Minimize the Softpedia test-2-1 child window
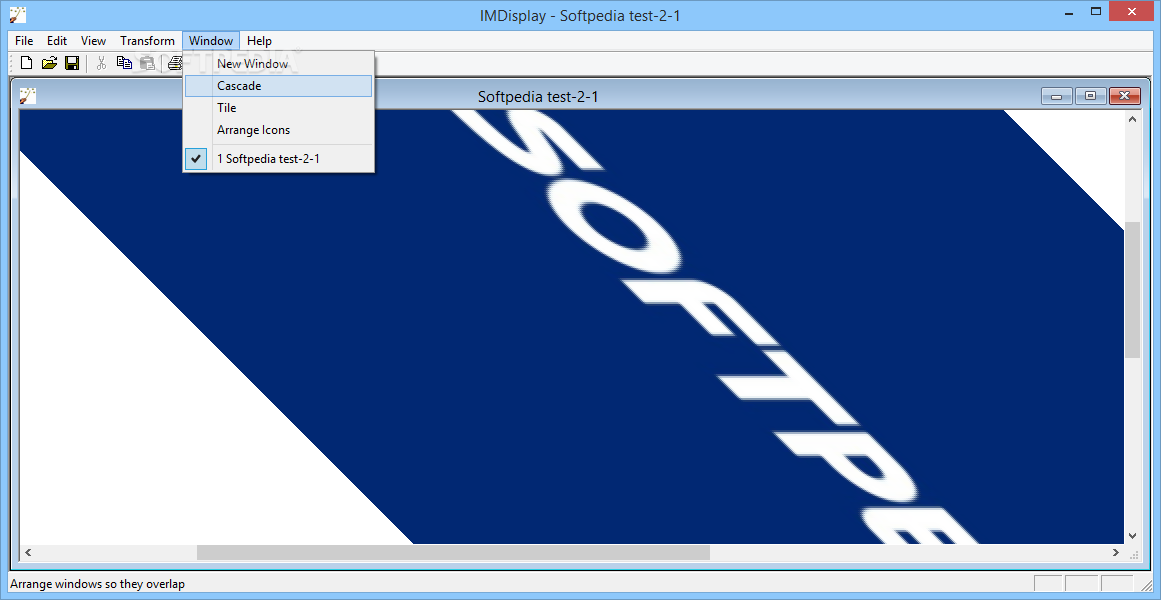The width and height of the screenshot is (1161, 600). (x=1057, y=96)
